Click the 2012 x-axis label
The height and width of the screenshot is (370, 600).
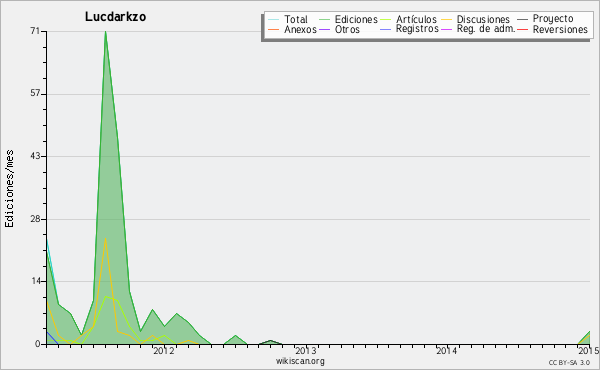coord(164,350)
